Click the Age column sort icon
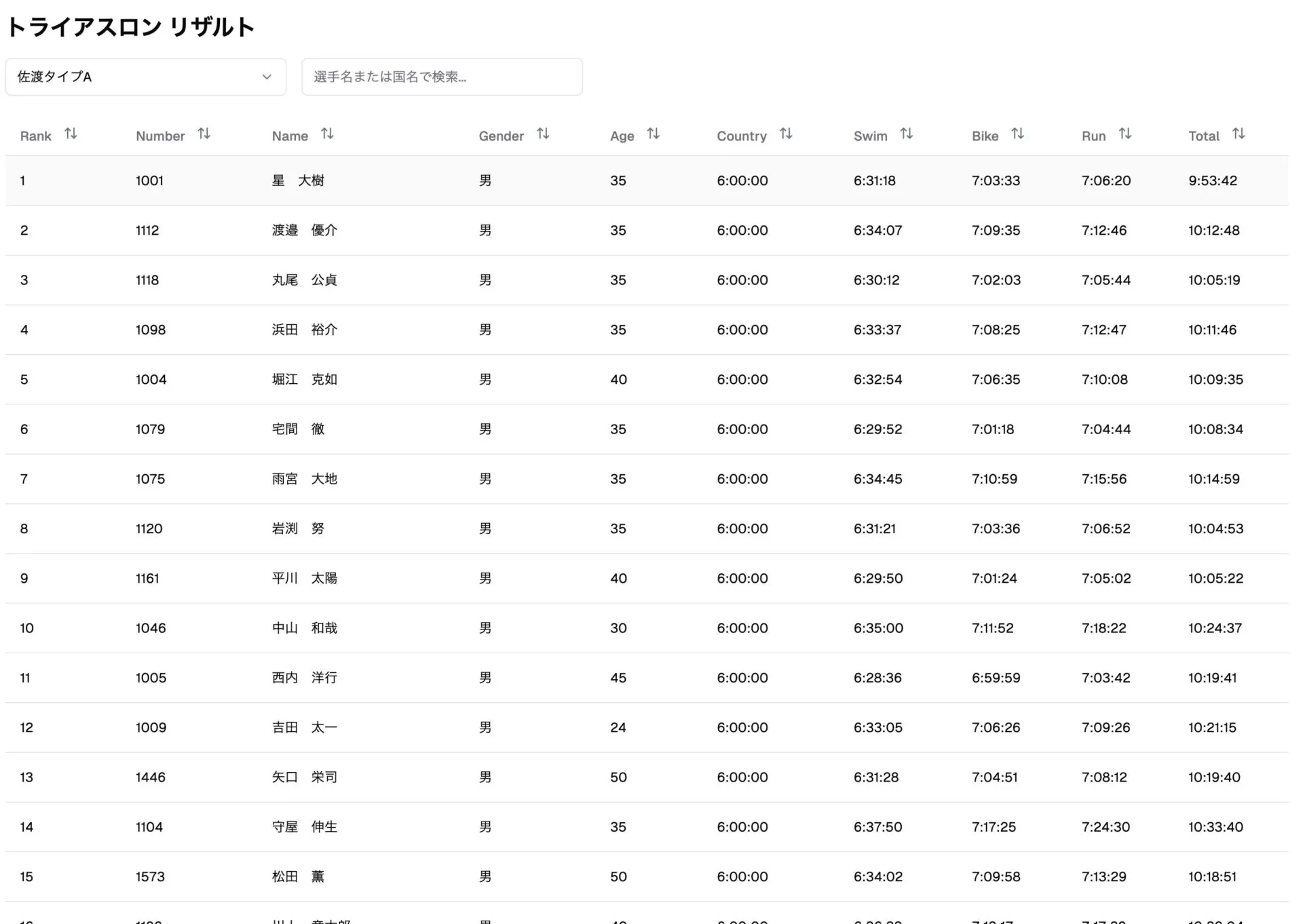 653,134
